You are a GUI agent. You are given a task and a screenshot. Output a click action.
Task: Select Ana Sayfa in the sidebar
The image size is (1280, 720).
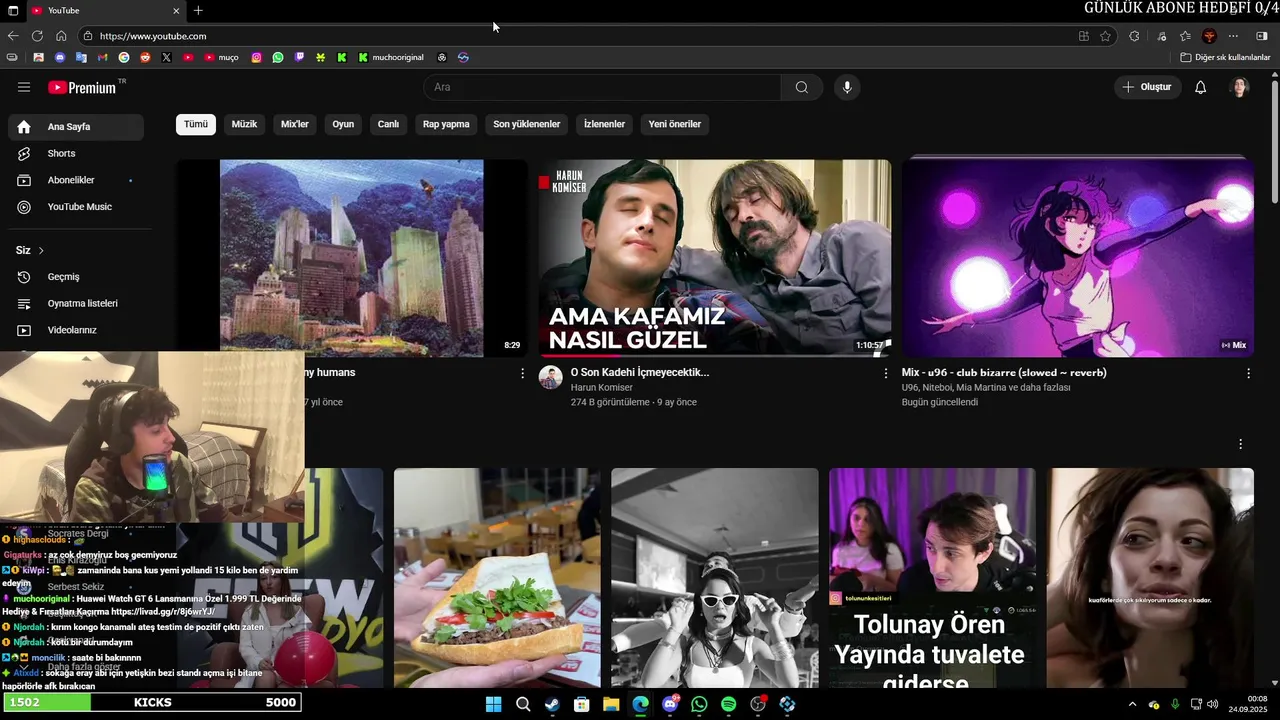(x=76, y=127)
